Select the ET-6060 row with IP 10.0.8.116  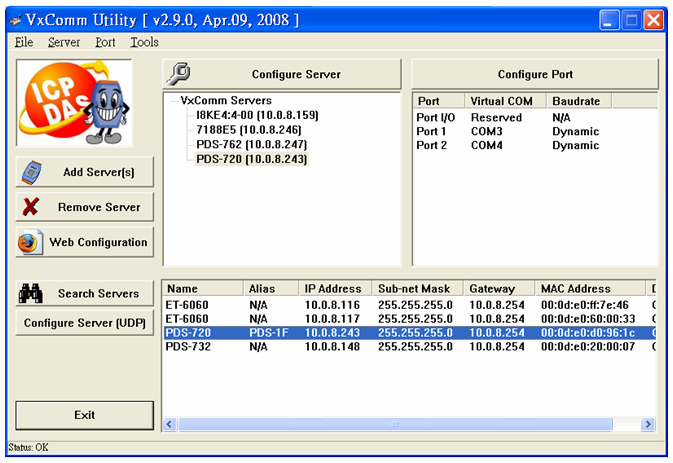(409, 305)
